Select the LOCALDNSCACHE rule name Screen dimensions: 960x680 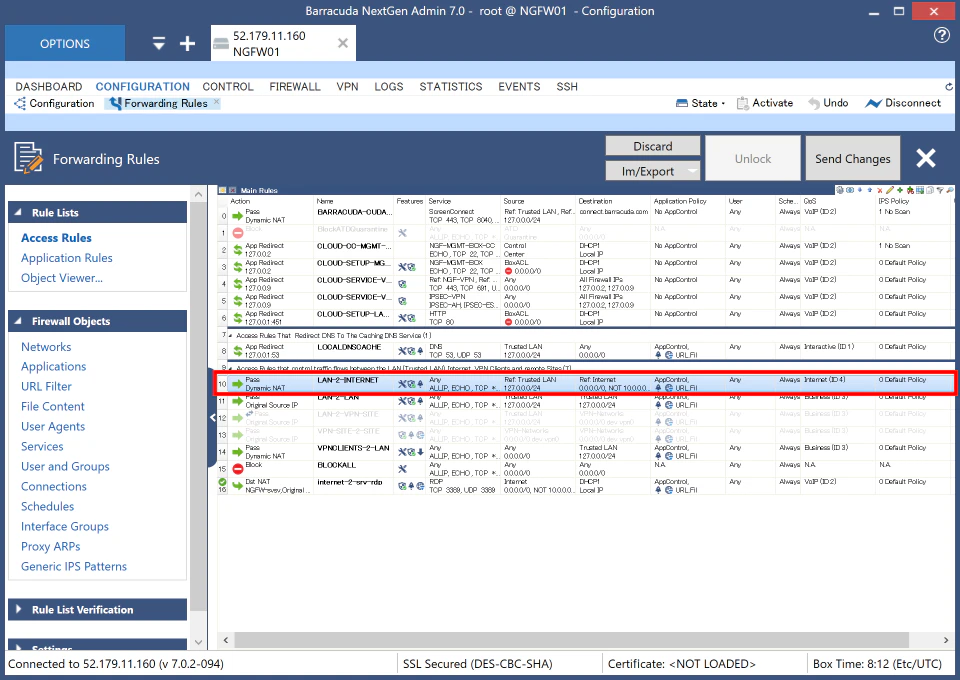(x=349, y=347)
